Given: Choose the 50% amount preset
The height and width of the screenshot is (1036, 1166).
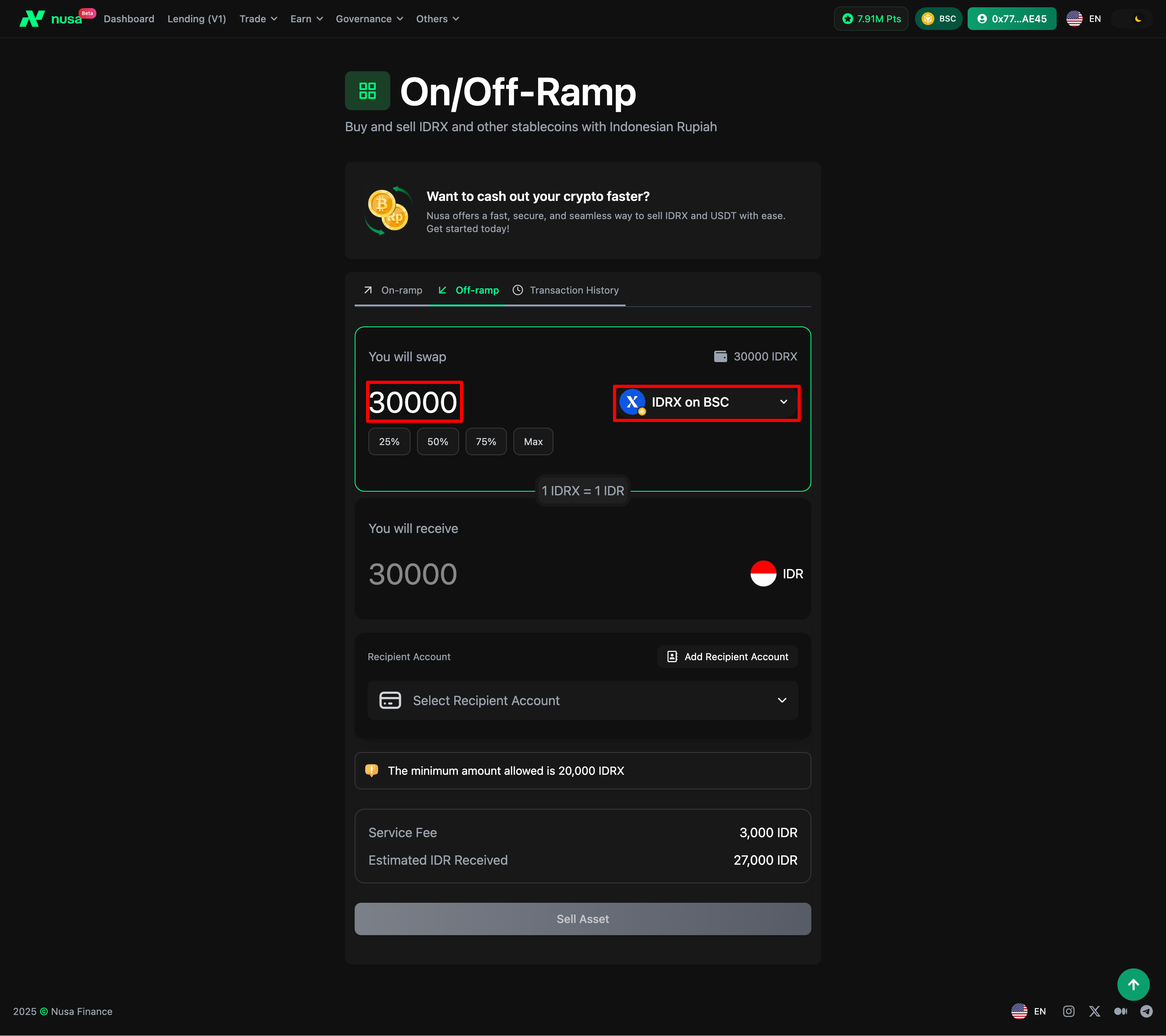Looking at the screenshot, I should click(438, 442).
